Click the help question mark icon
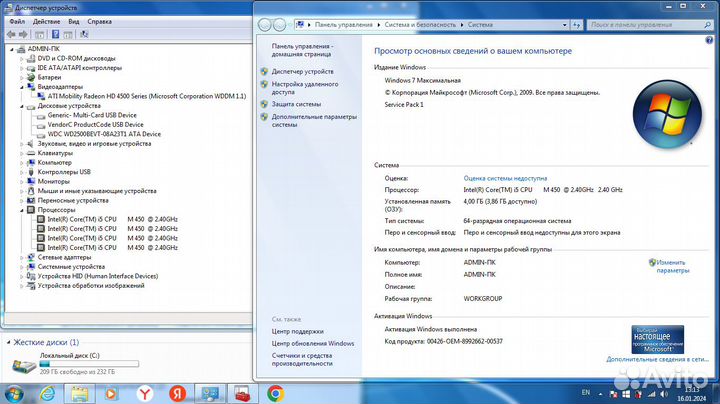 (x=709, y=40)
